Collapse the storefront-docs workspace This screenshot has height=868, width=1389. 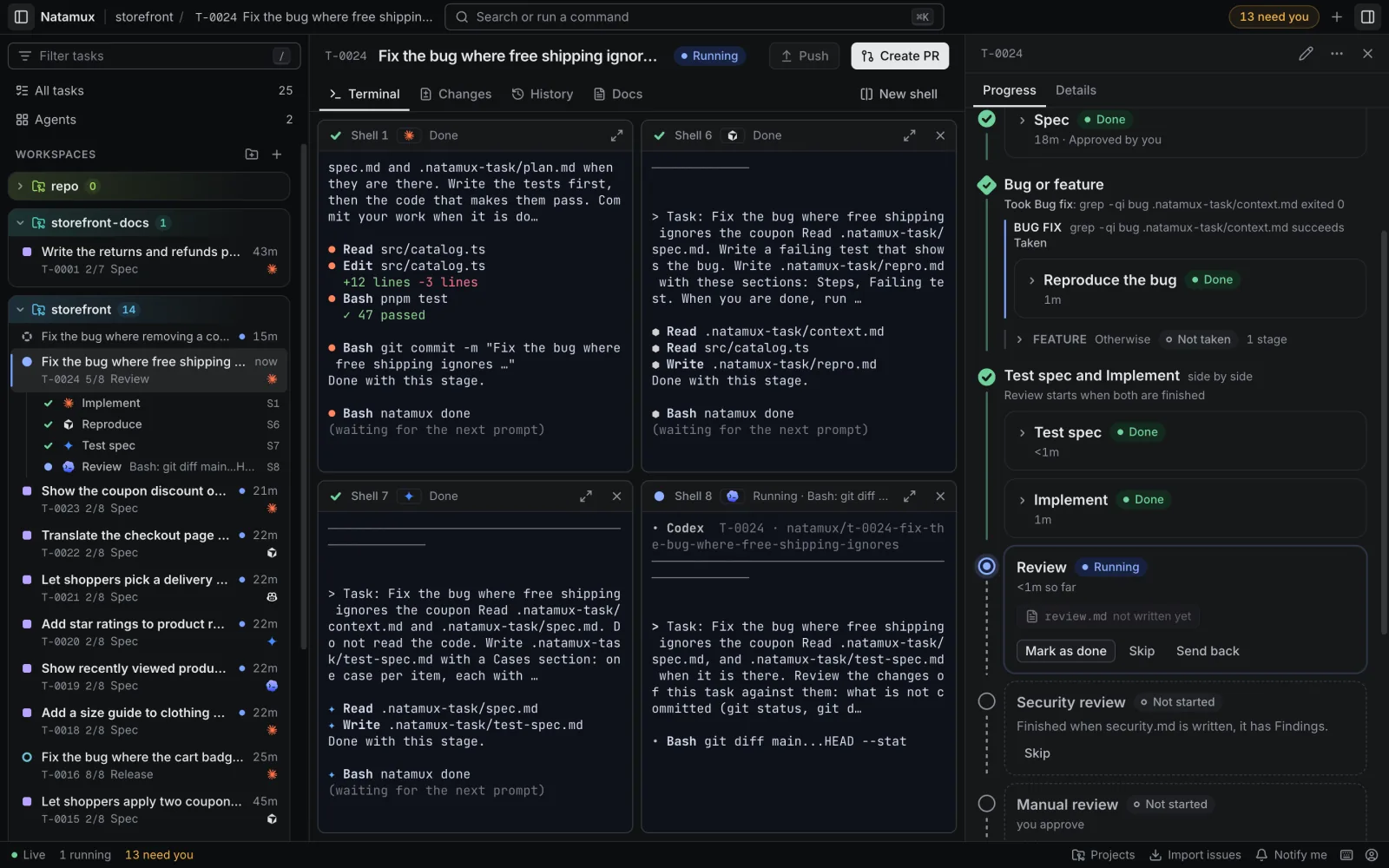[20, 223]
